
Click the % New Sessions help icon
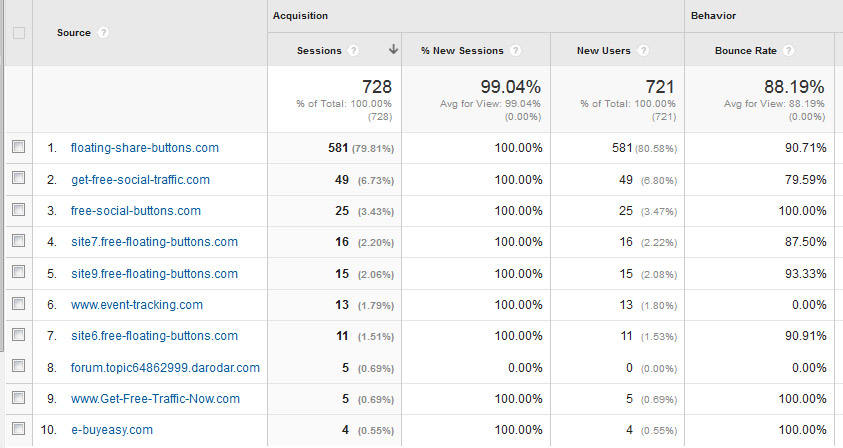pyautogui.click(x=516, y=50)
